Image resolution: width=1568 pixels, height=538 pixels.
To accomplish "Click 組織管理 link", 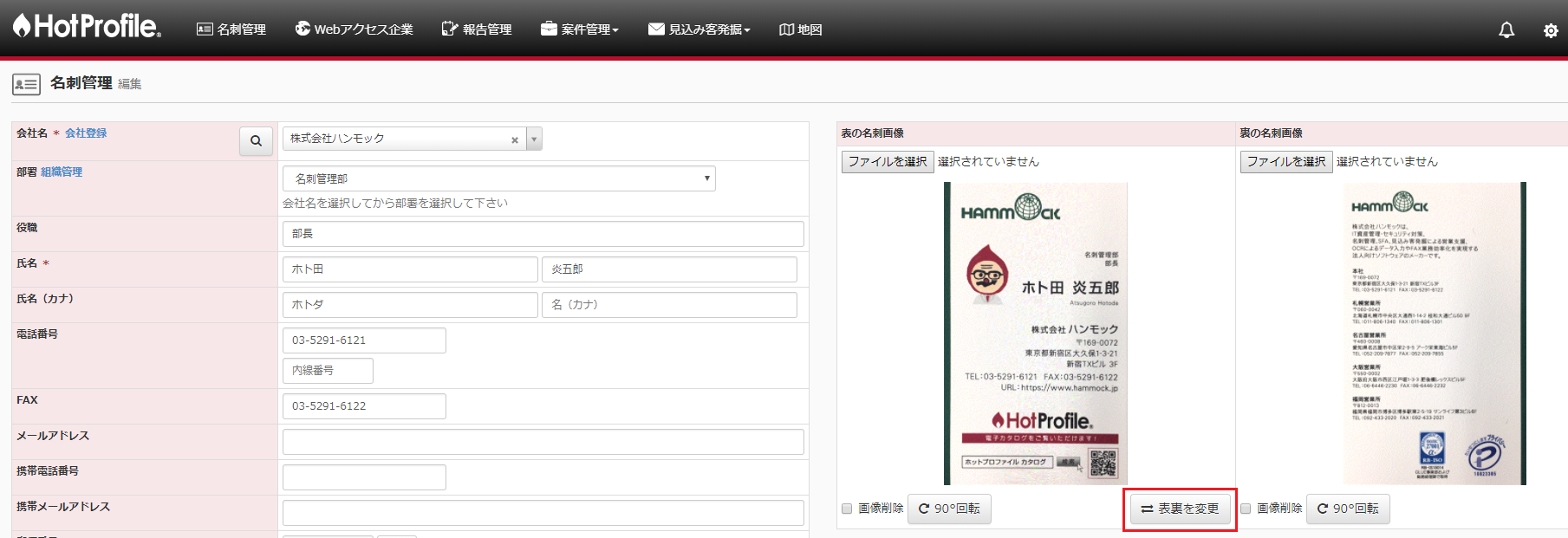I will pyautogui.click(x=62, y=172).
